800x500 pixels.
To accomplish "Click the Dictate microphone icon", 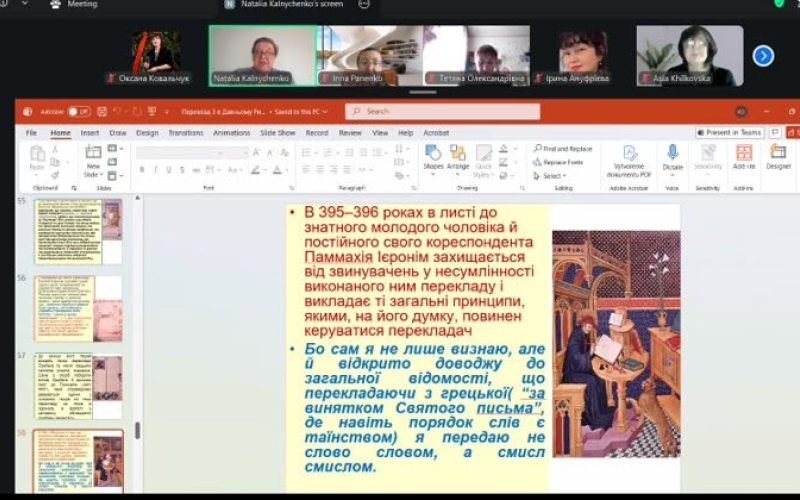I will click(x=672, y=152).
